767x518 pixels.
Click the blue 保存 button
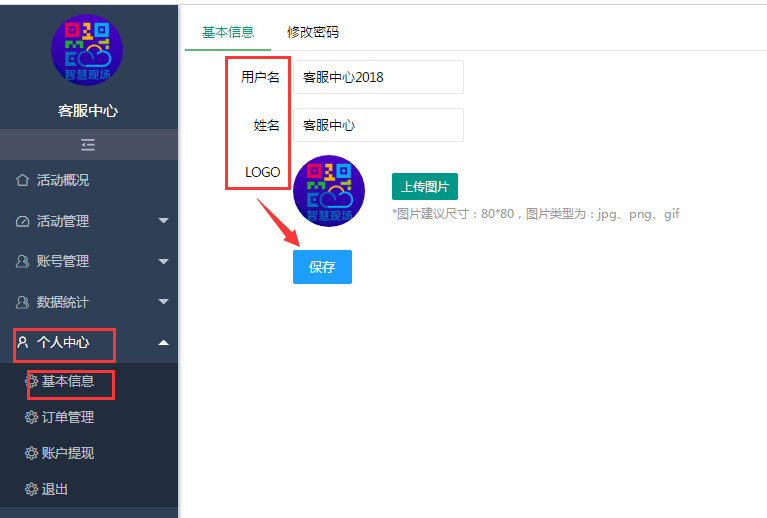(322, 267)
